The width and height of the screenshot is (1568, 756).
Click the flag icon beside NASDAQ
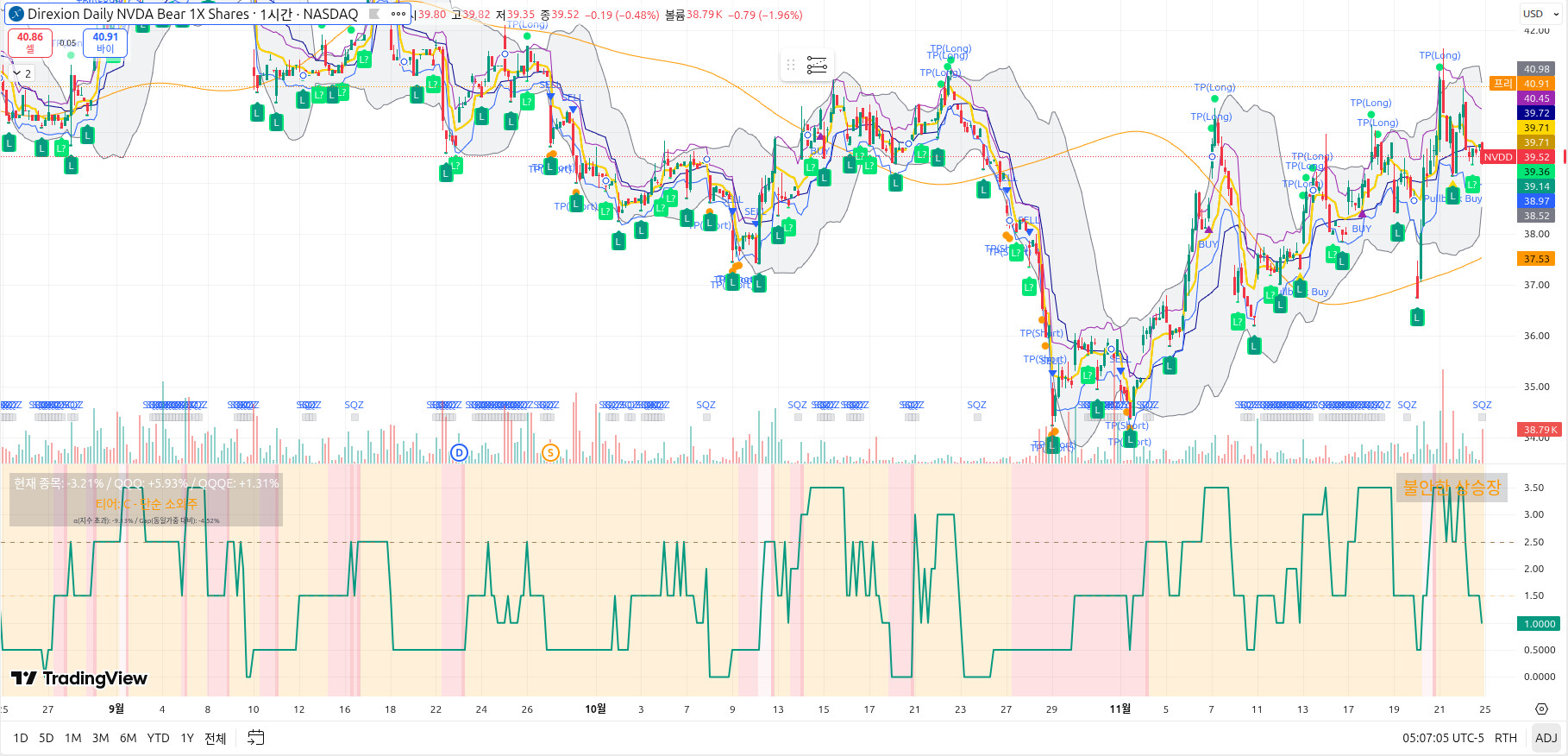374,14
